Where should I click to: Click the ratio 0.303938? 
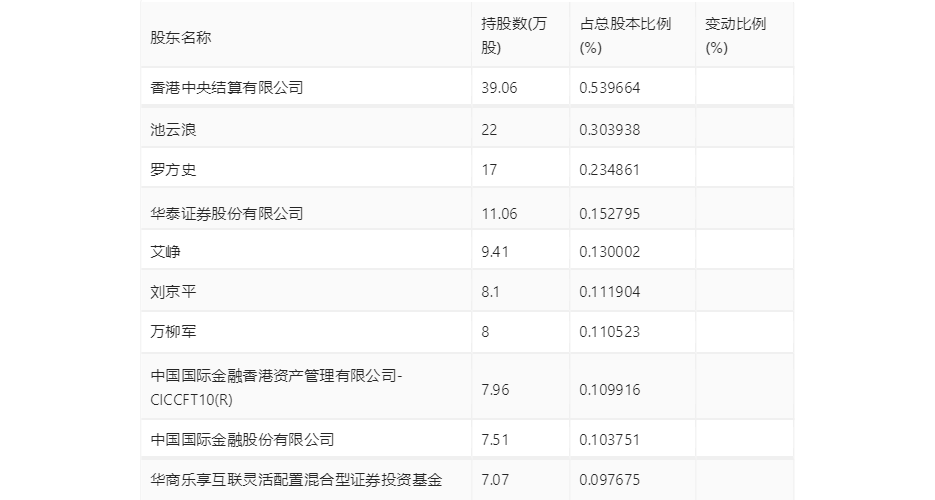pyautogui.click(x=609, y=129)
